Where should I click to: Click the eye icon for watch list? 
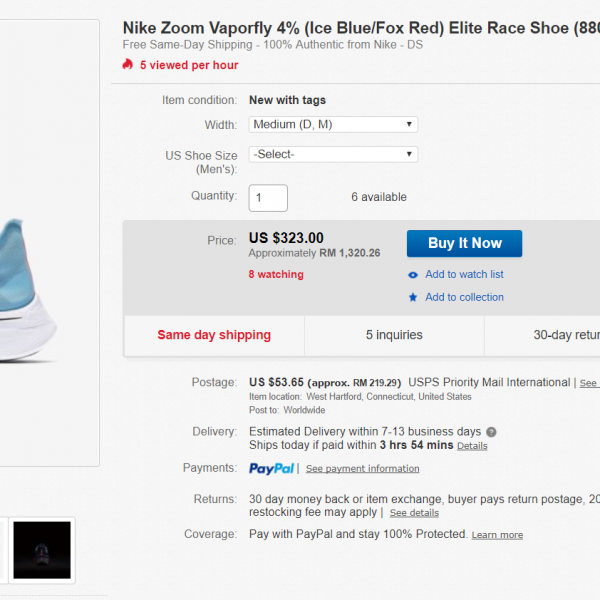click(413, 275)
